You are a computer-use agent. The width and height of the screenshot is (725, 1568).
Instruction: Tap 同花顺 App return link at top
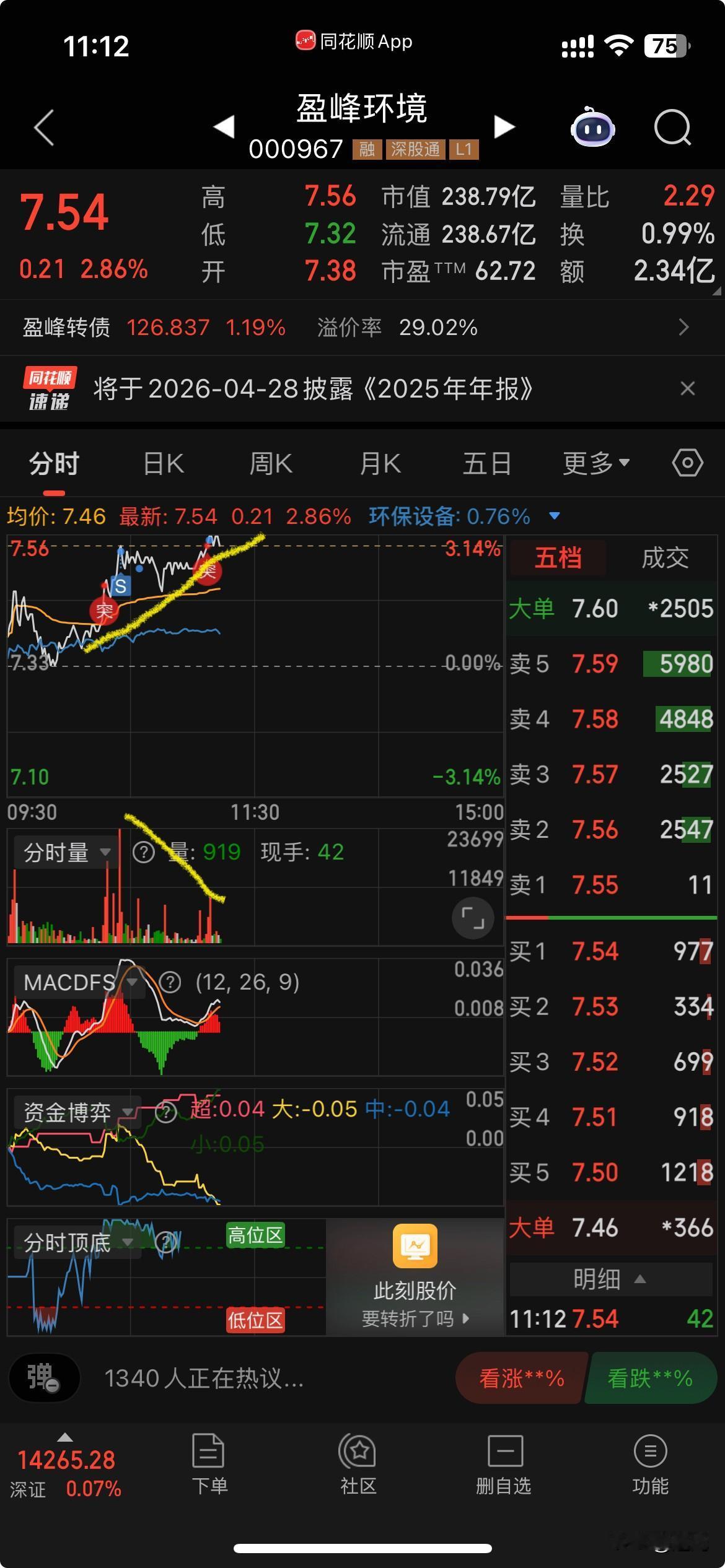point(354,41)
